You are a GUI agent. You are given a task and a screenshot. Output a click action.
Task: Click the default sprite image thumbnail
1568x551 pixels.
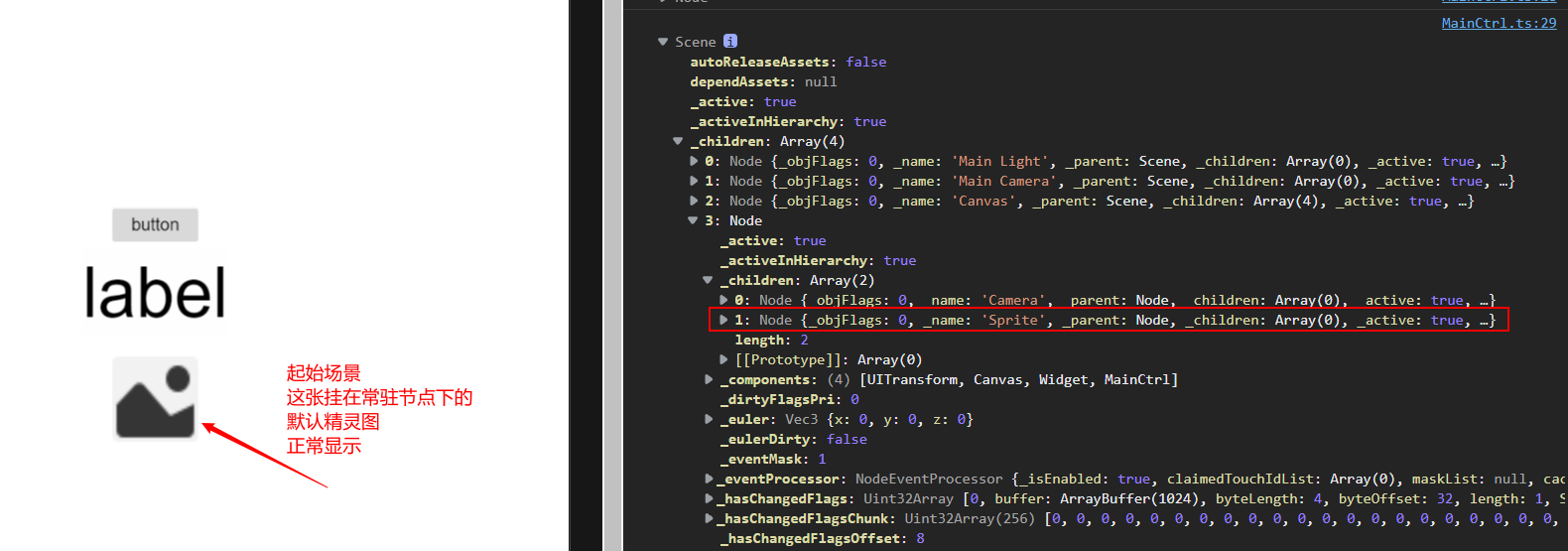point(155,398)
